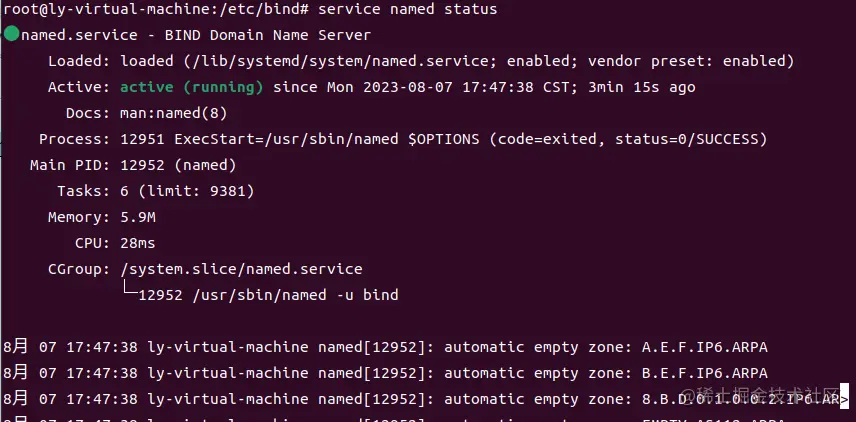
Task: Click the green active status dot
Action: pyautogui.click(x=11, y=35)
